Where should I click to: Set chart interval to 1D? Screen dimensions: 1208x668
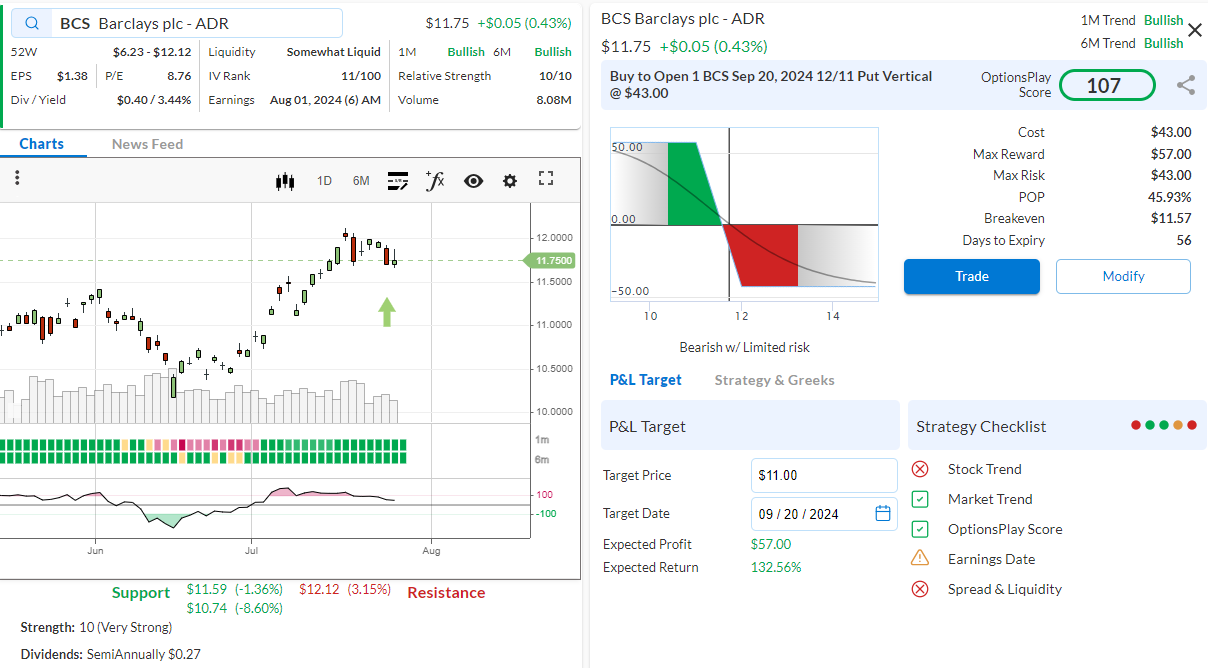tap(324, 181)
